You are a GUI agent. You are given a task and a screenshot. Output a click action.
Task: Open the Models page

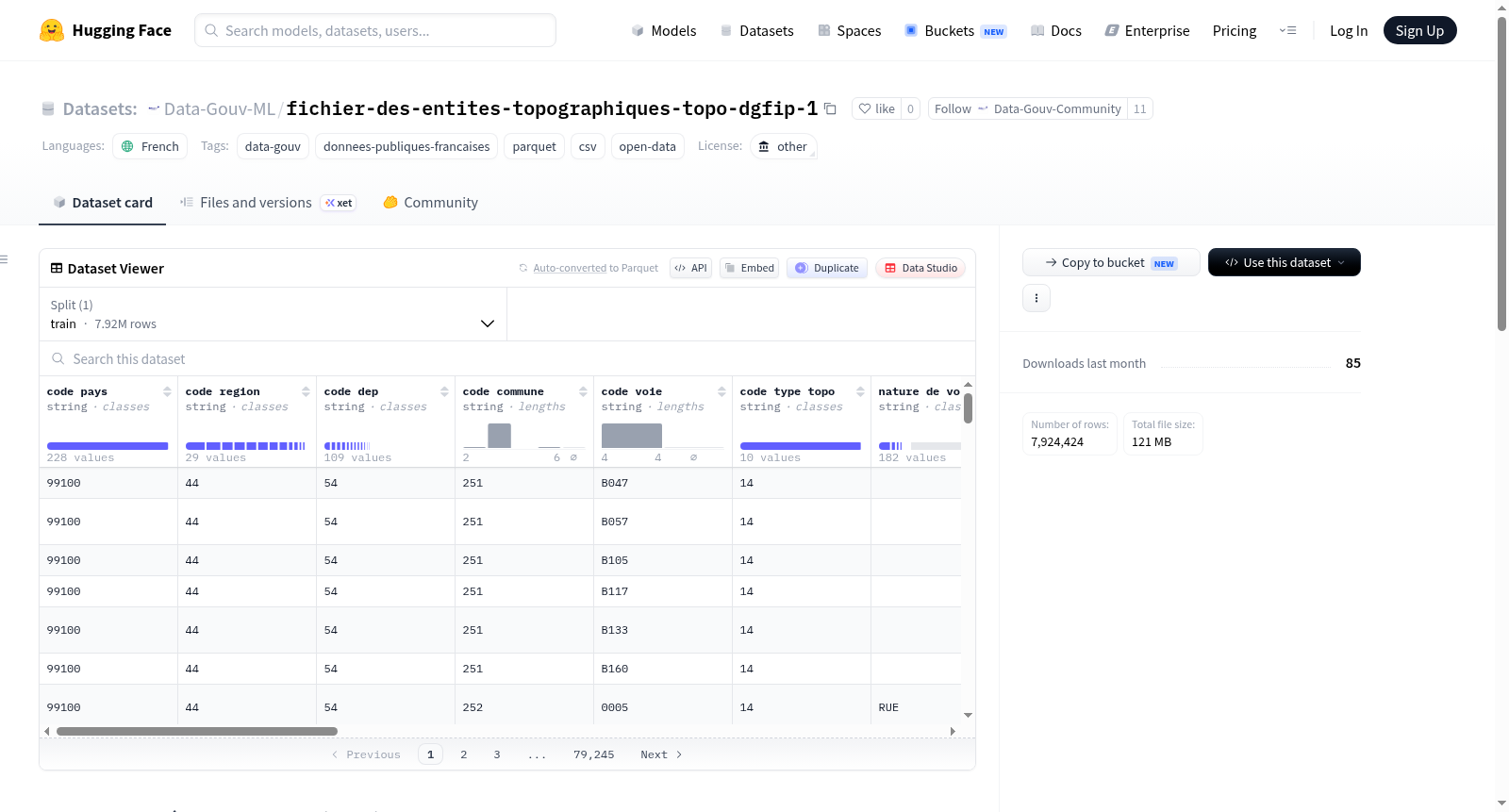tap(664, 31)
